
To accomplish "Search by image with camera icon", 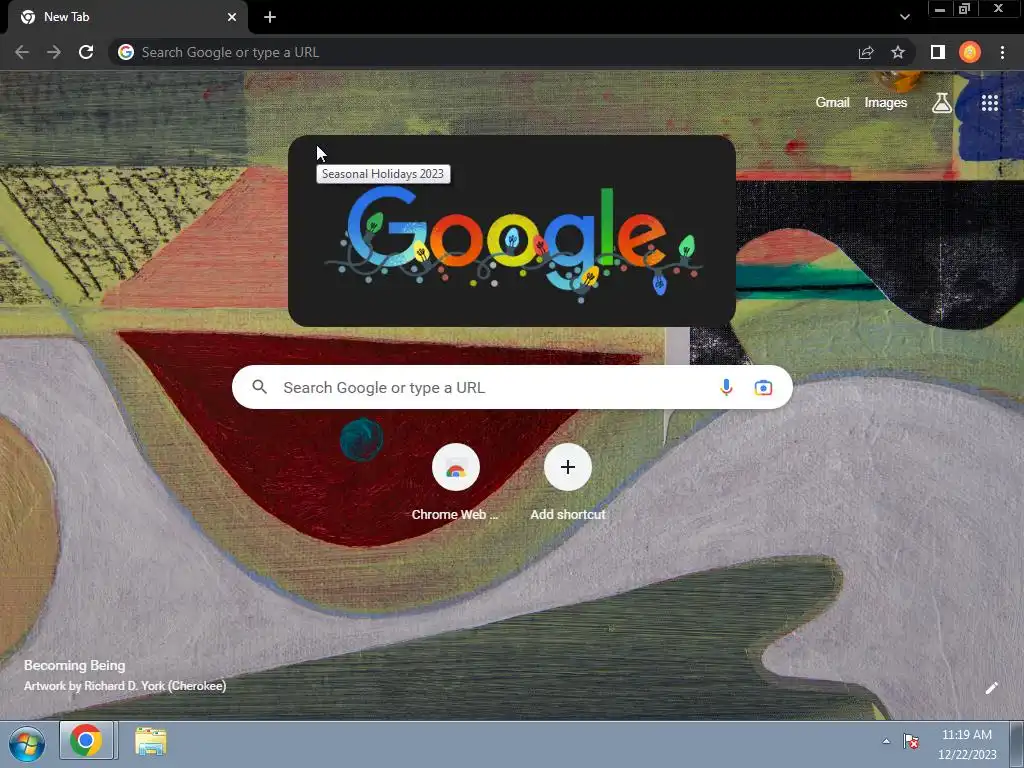I will [x=763, y=387].
